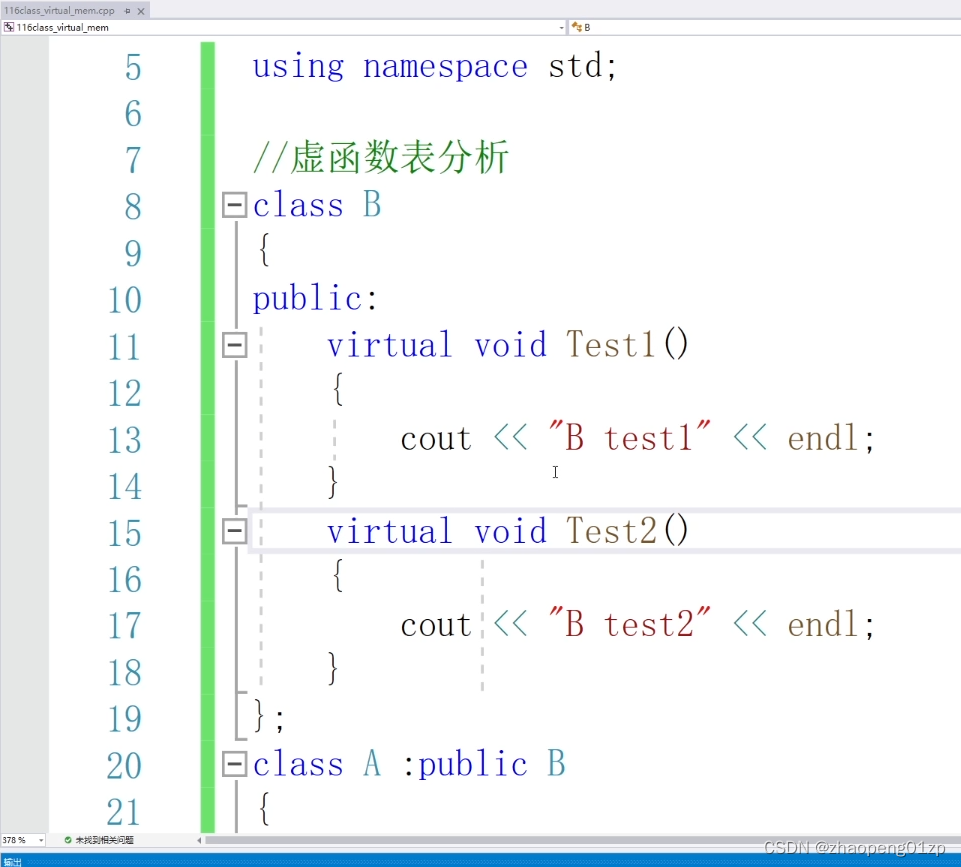Collapse the class A block at line 20
Viewport: 961px width, 867px height.
tap(233, 764)
